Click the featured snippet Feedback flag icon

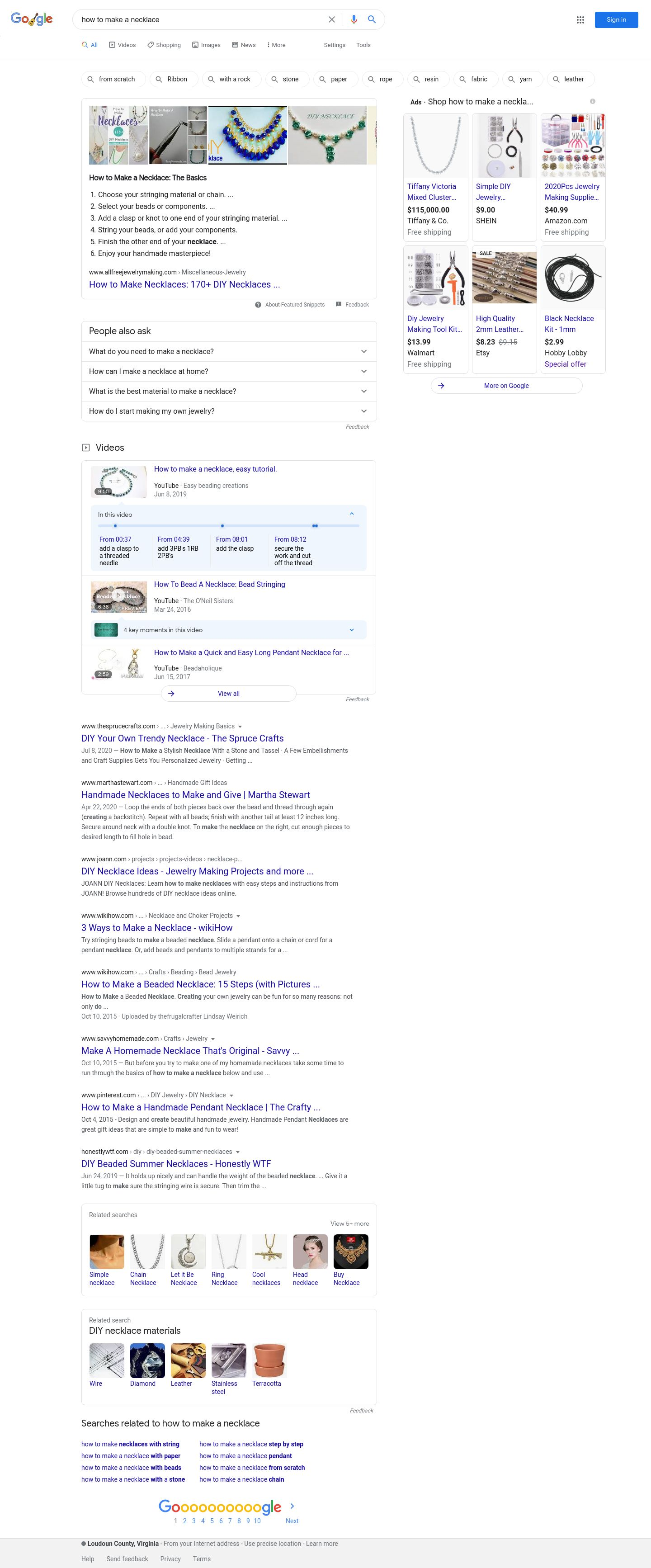tap(338, 304)
